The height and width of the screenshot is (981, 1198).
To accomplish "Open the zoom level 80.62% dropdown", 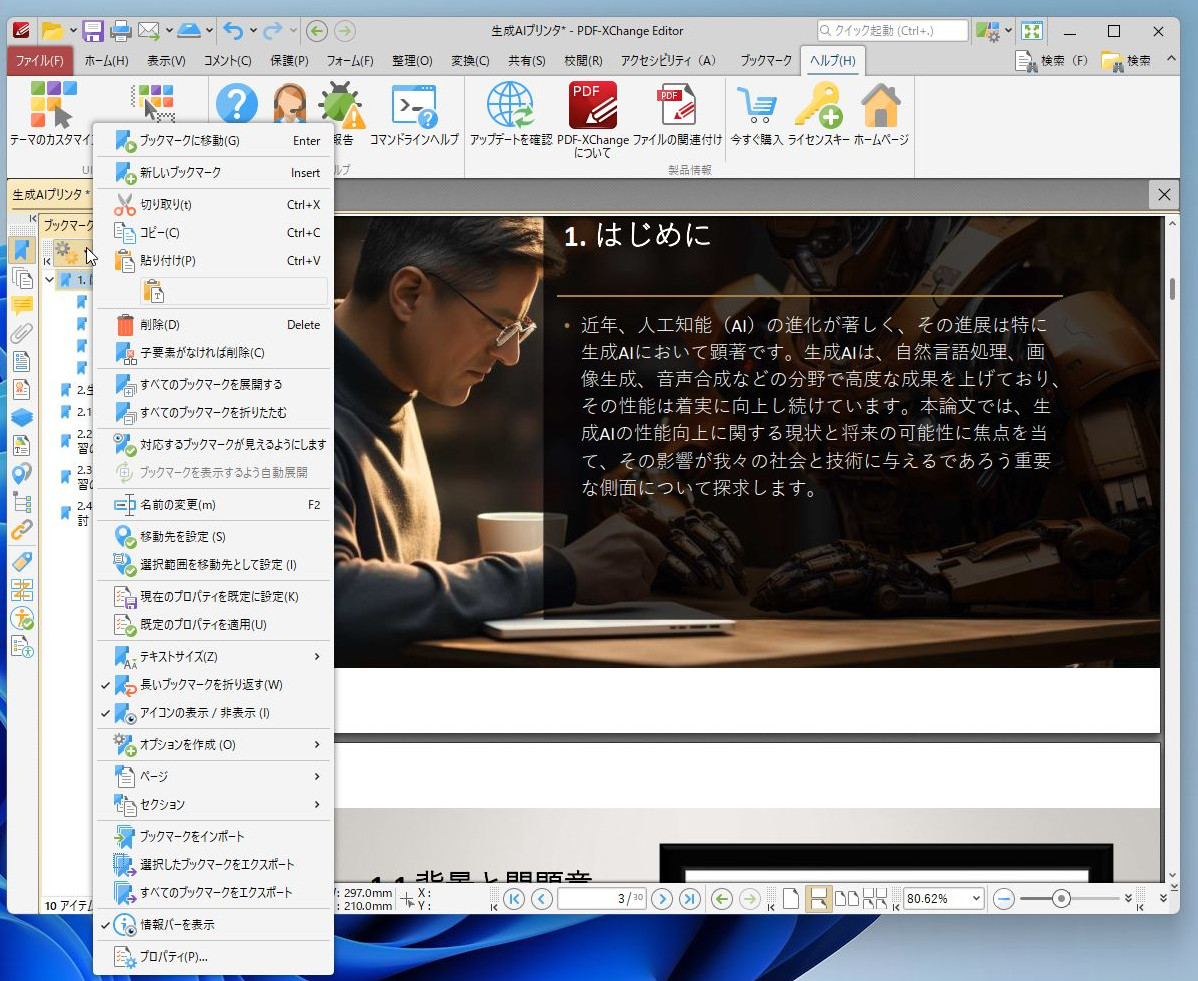I will pyautogui.click(x=976, y=898).
